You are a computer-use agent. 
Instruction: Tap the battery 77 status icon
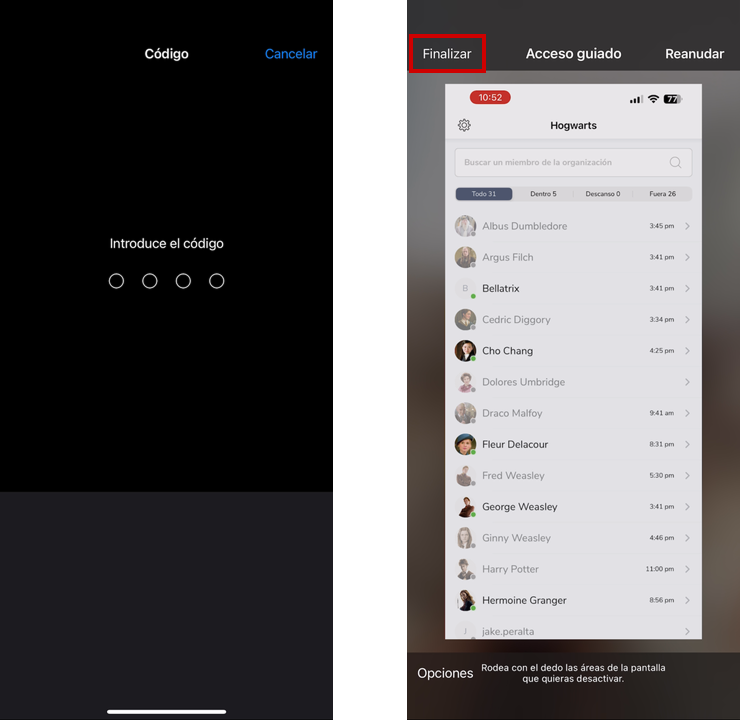pos(673,99)
